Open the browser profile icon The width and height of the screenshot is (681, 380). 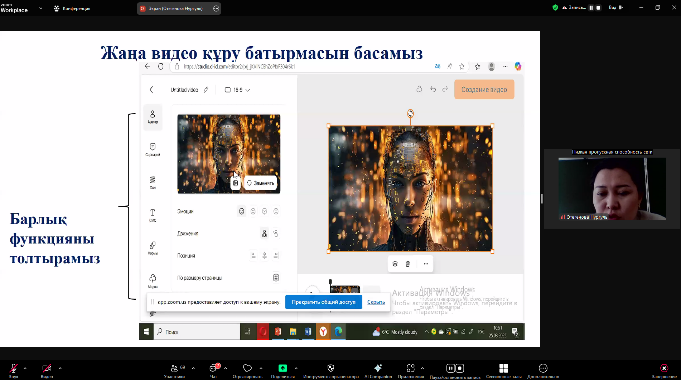click(x=491, y=66)
